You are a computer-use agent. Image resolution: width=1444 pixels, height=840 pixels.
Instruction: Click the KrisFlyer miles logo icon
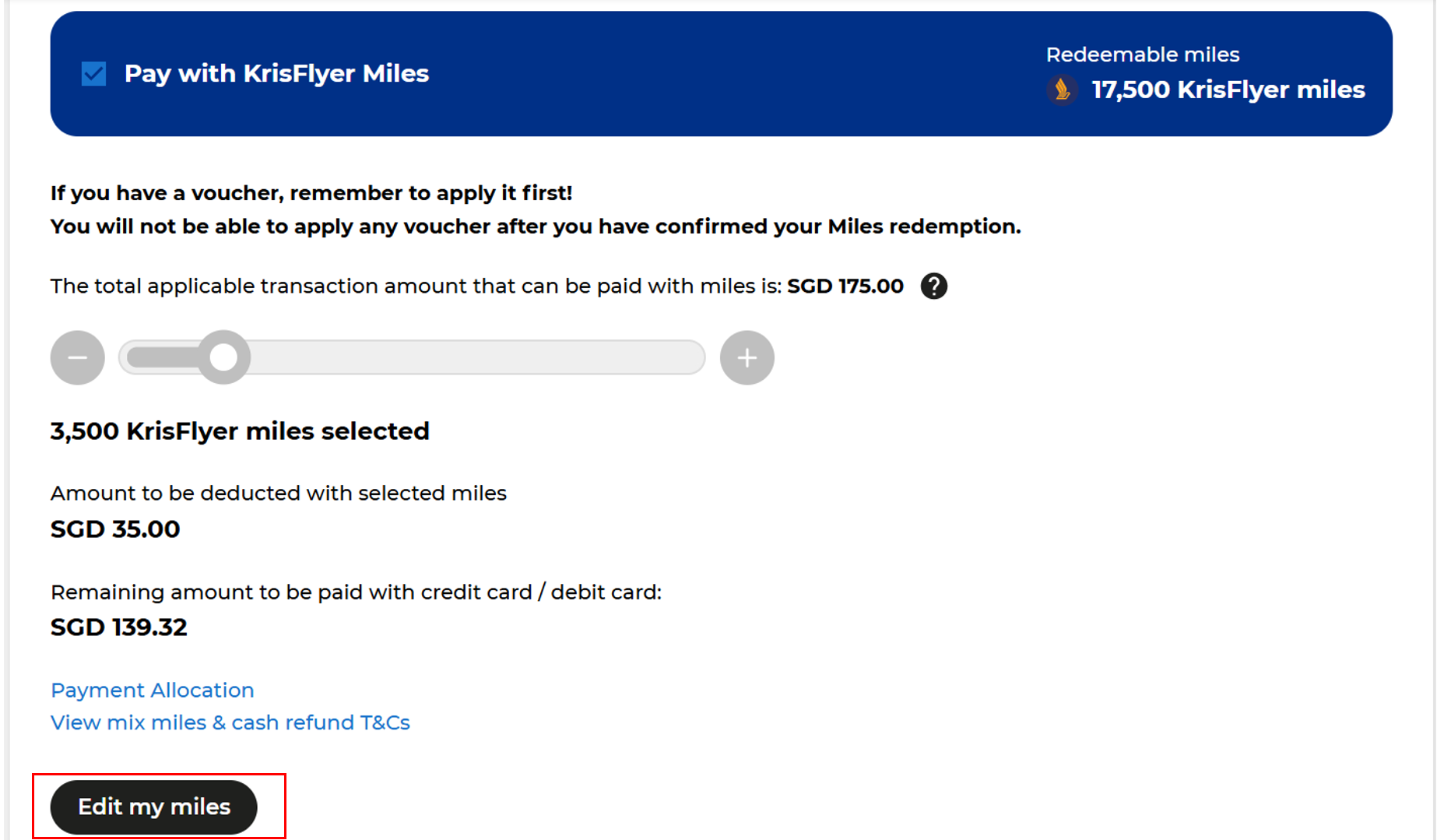tap(1062, 90)
